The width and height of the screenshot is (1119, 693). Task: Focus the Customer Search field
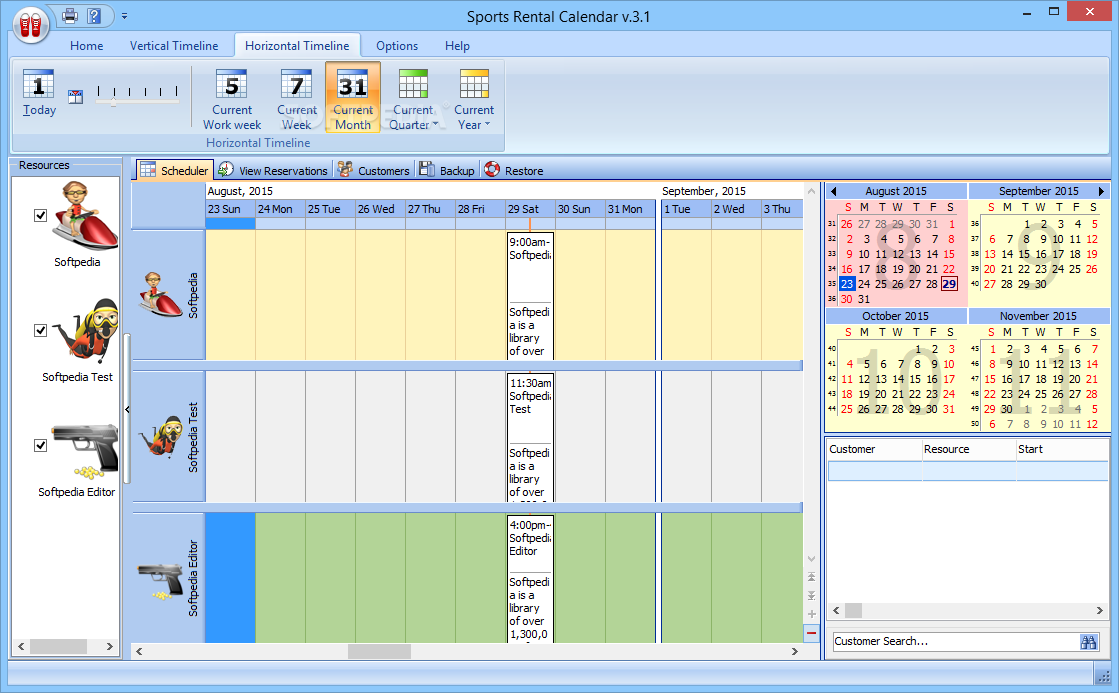tap(956, 641)
